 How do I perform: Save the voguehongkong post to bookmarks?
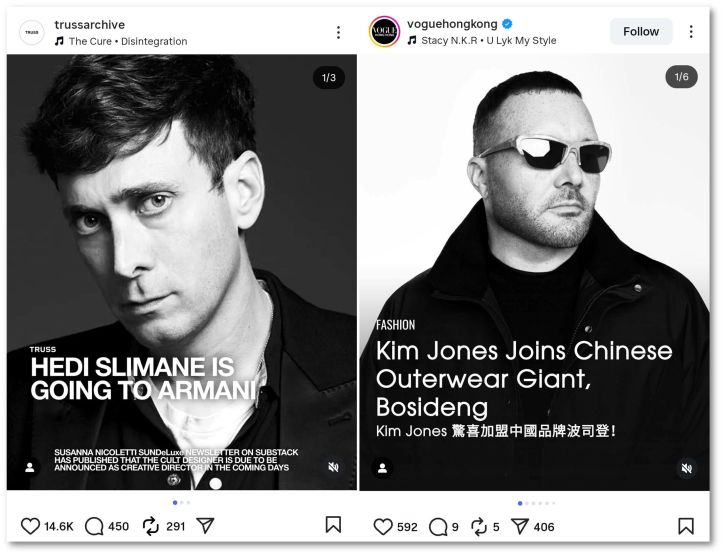pyautogui.click(x=686, y=526)
